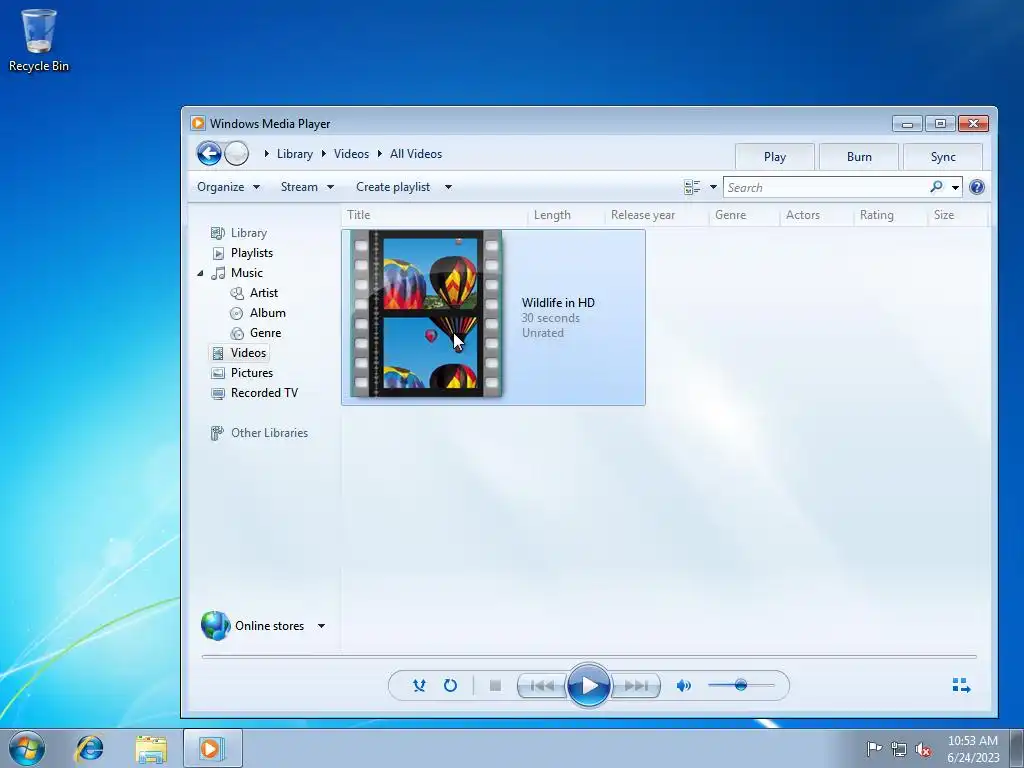Switch to the Sync tab
The width and height of the screenshot is (1024, 768).
coord(943,157)
